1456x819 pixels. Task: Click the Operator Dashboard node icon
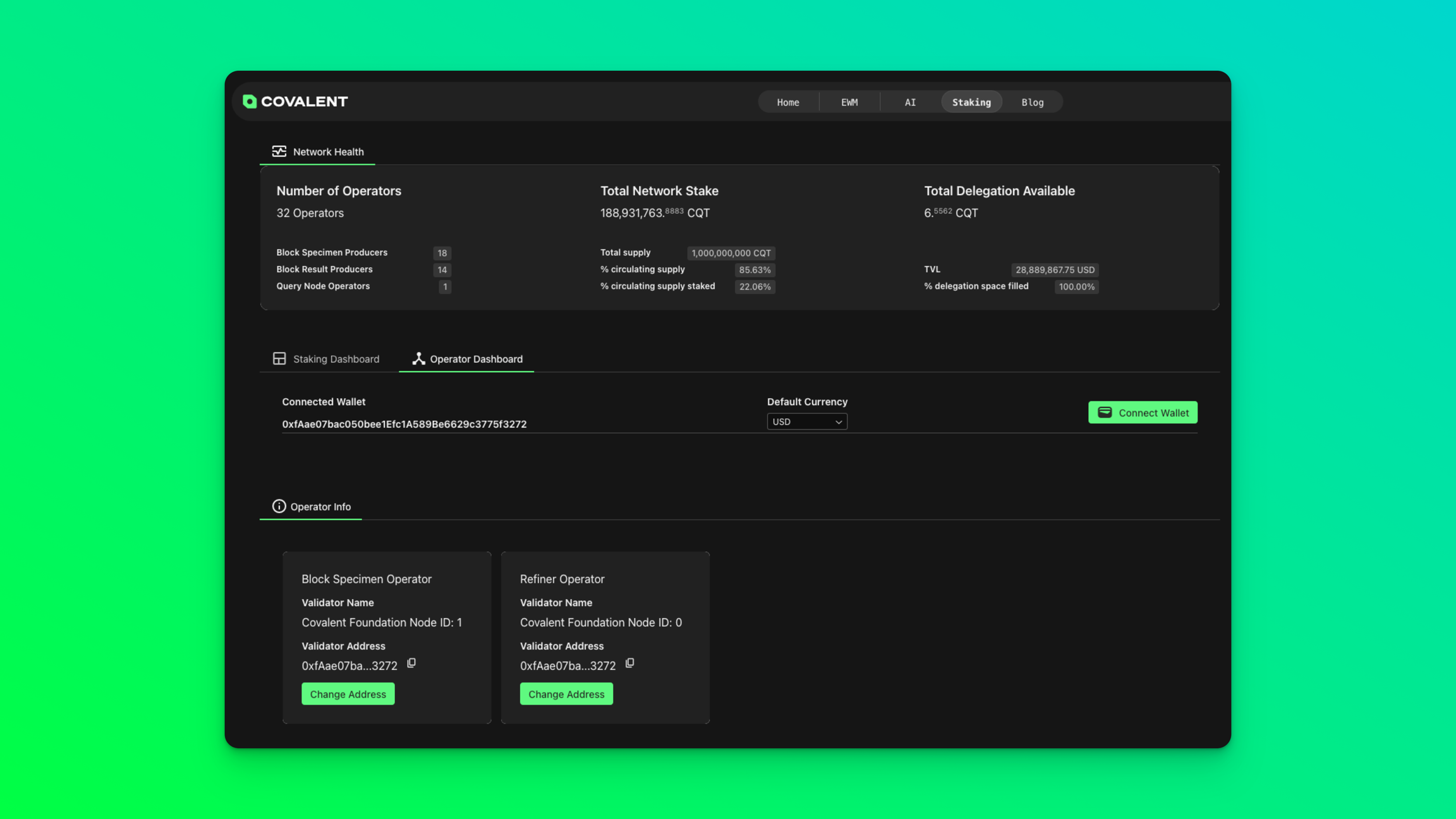(x=418, y=358)
